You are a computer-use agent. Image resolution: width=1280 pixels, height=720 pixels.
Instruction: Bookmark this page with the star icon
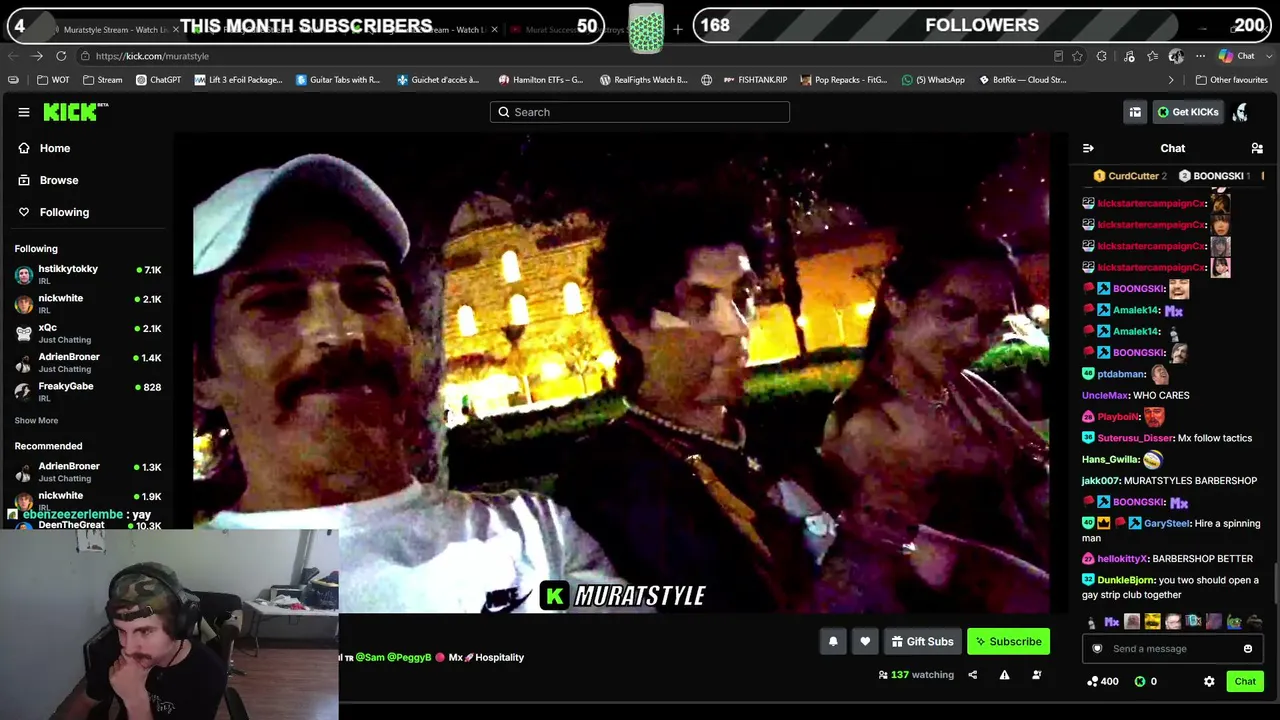point(1077,56)
